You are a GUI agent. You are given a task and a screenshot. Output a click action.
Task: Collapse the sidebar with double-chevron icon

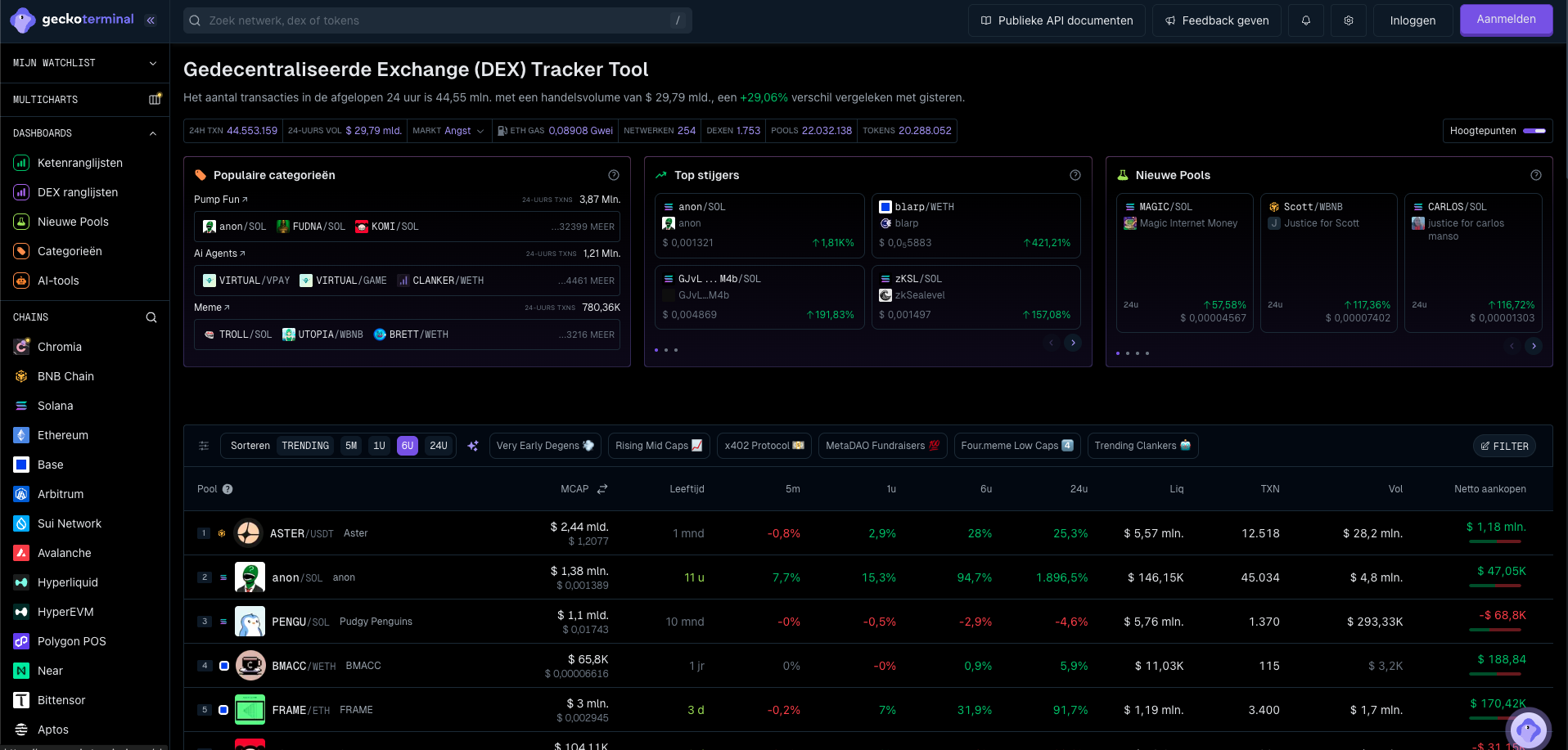tap(151, 20)
